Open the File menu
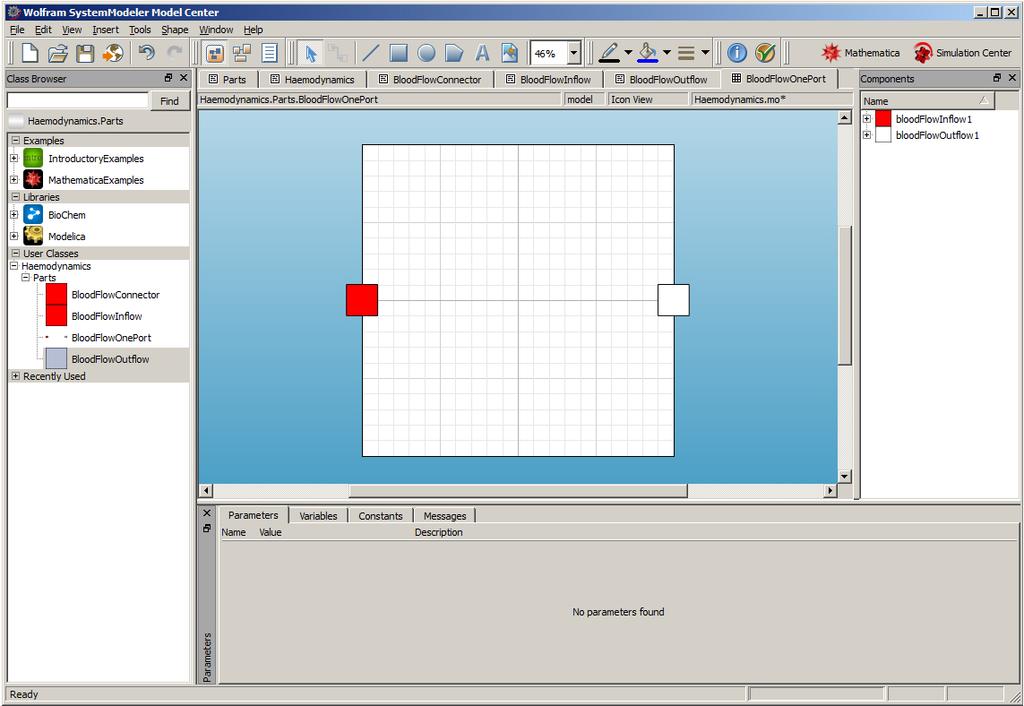Screen dimensions: 1024x706 coord(17,29)
